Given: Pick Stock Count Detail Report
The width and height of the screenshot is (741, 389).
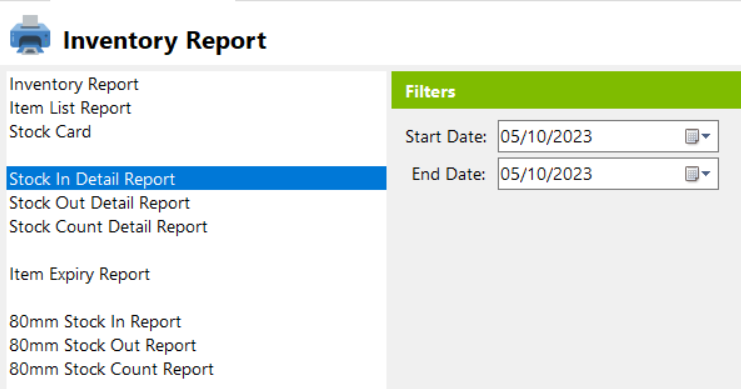Looking at the screenshot, I should point(108,226).
